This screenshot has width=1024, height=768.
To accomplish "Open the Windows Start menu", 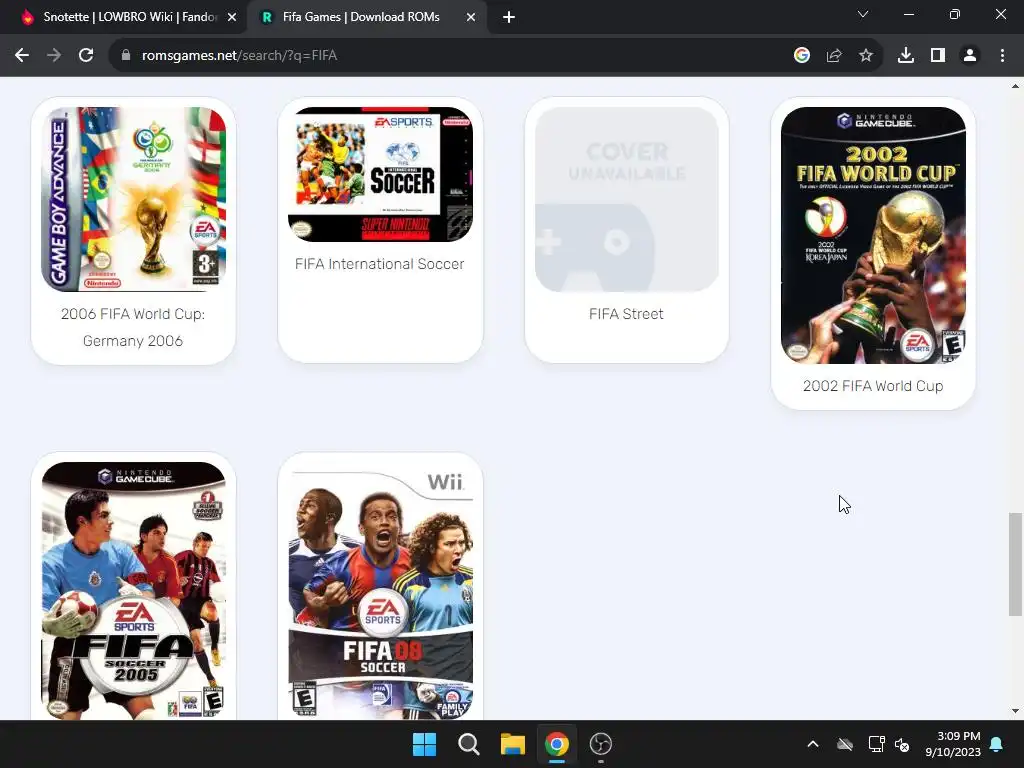I will tap(424, 744).
